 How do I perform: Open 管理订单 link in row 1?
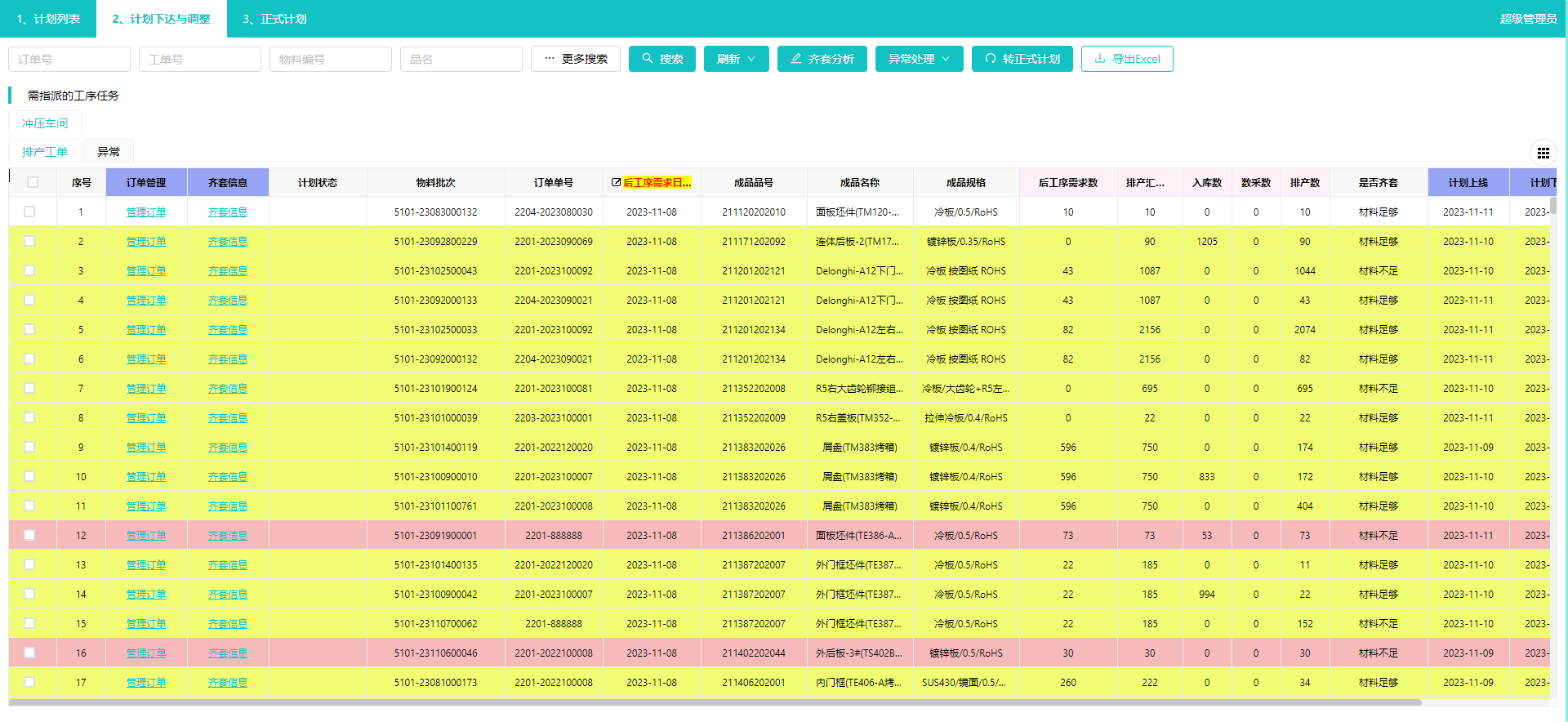click(x=146, y=212)
